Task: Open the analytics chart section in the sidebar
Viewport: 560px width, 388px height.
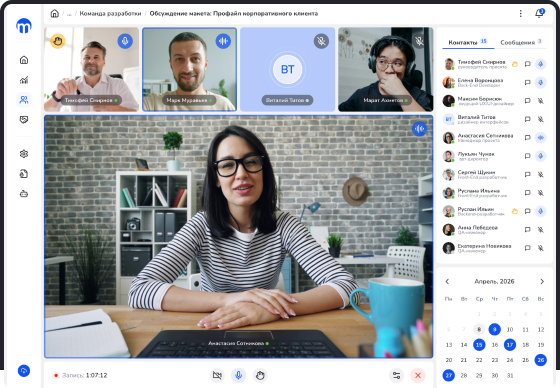Action: pos(24,80)
